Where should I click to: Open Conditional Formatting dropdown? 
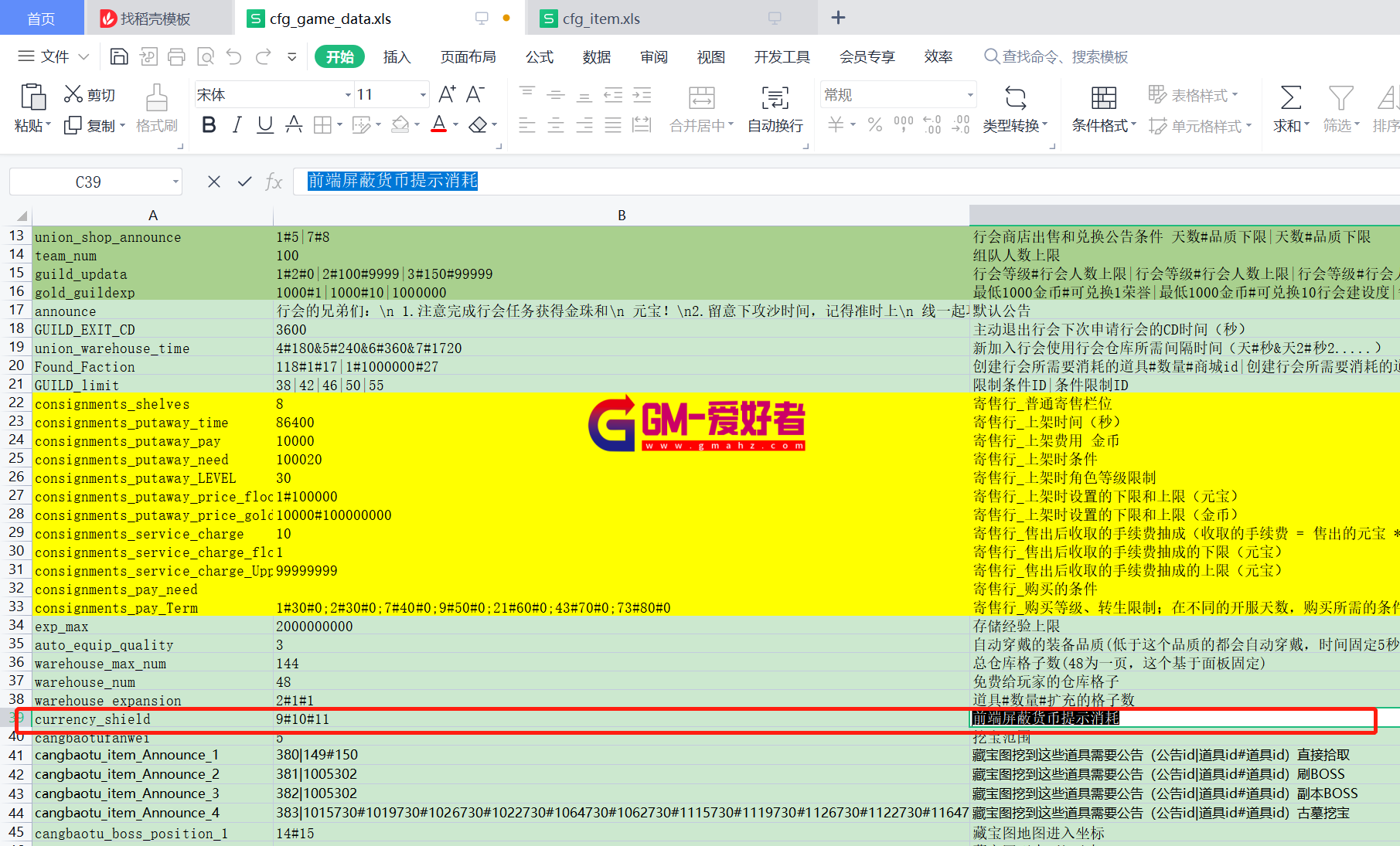point(1104,109)
